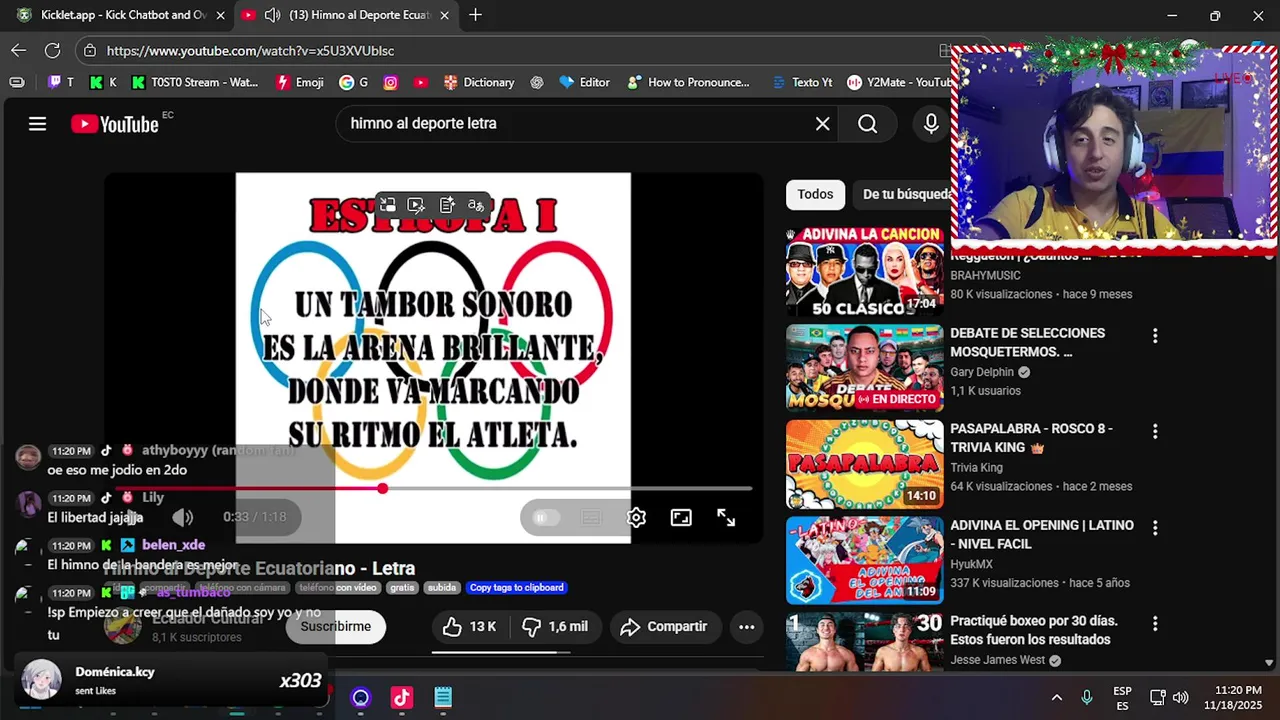Start voice search with the microphone
The image size is (1280, 720).
coord(931,124)
